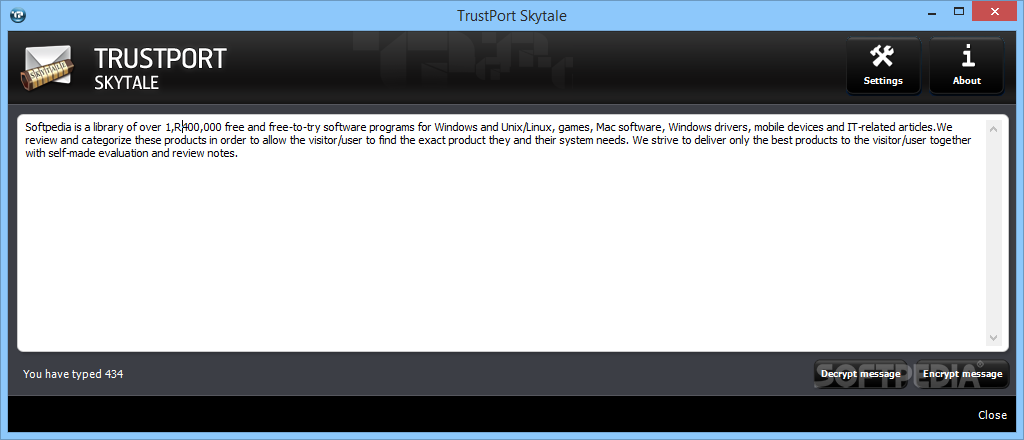1024x440 pixels.
Task: Click the 'TRUSTPORT' header title text
Action: 161,59
